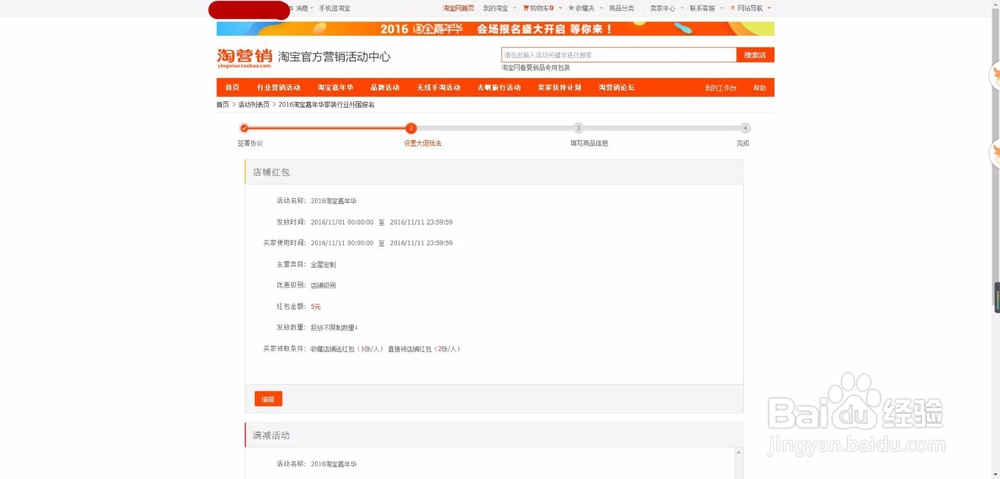Click the dark side tab on right edge

pos(997,297)
